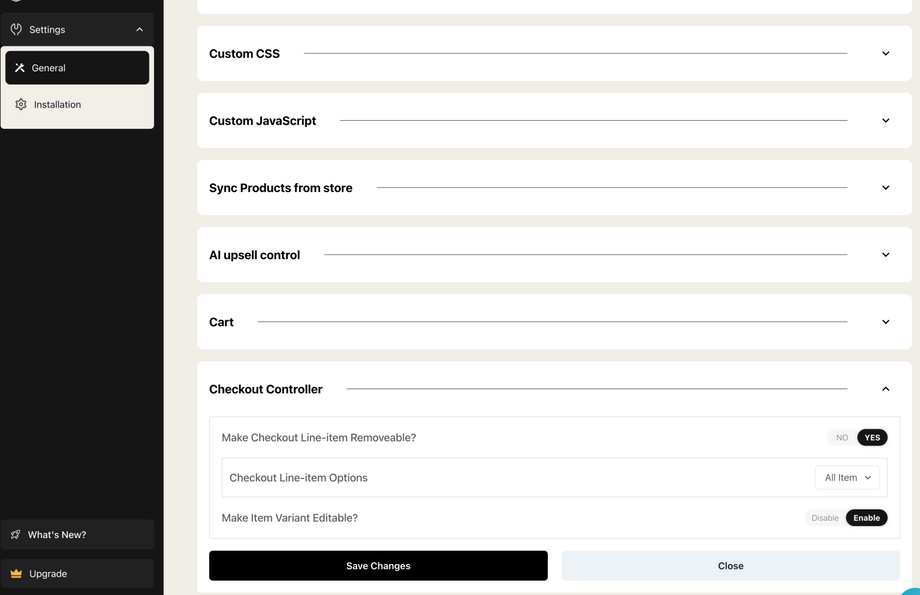
Task: Click the What's New rocket icon
Action: (16, 535)
